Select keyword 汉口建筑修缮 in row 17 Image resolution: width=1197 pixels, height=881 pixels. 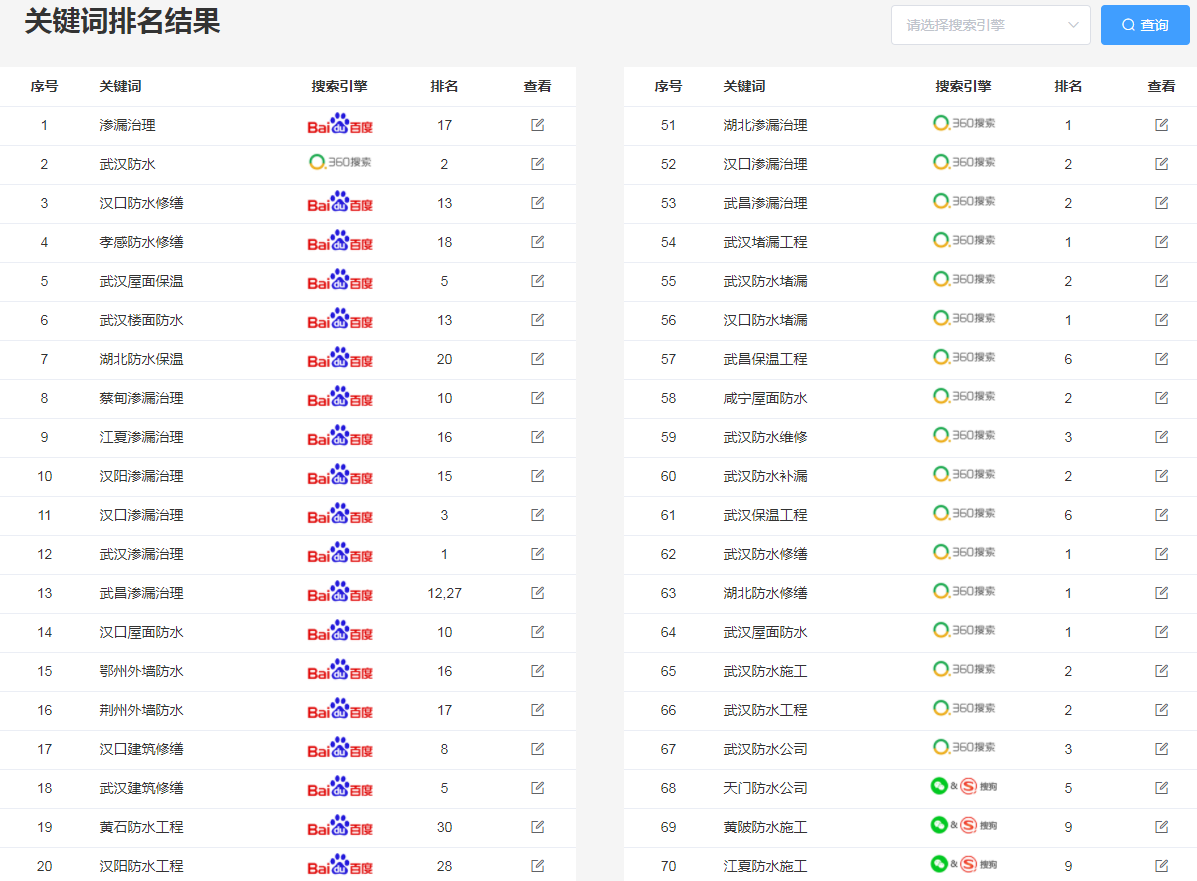click(x=141, y=749)
